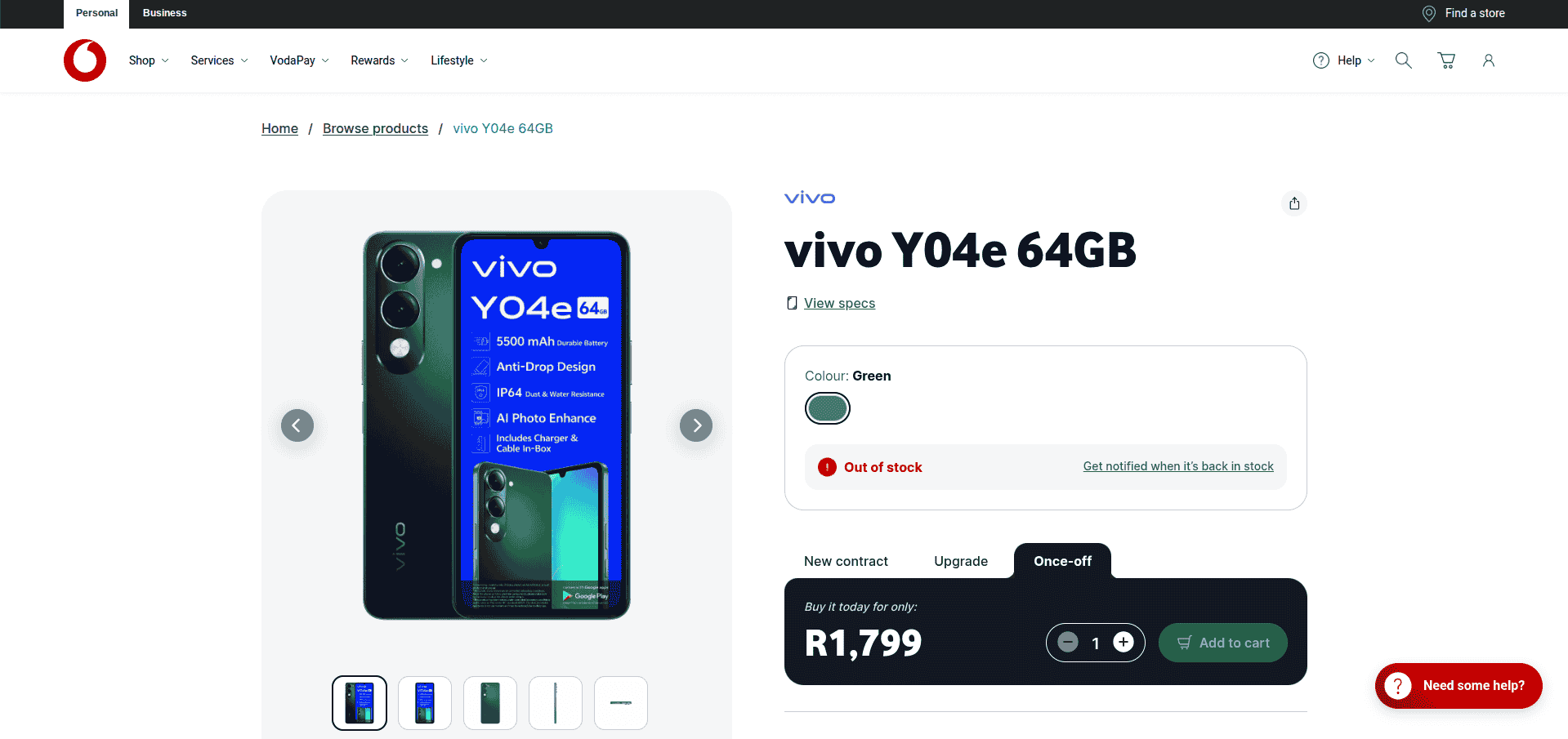Expand the Shop dropdown menu
Screen dimensions: 1568x739
coord(149,60)
